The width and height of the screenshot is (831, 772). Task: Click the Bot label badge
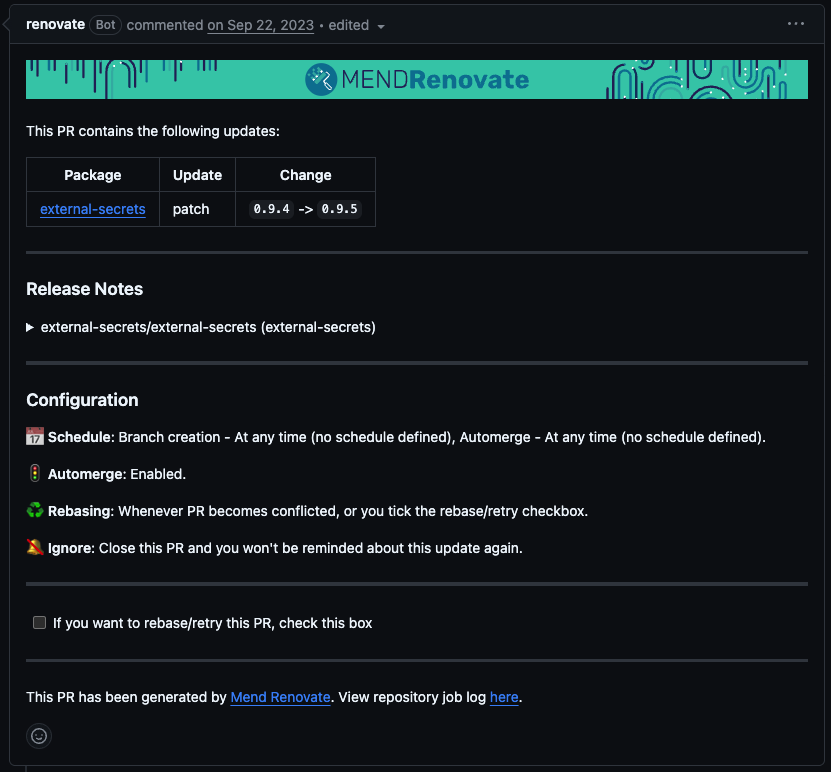(x=105, y=25)
